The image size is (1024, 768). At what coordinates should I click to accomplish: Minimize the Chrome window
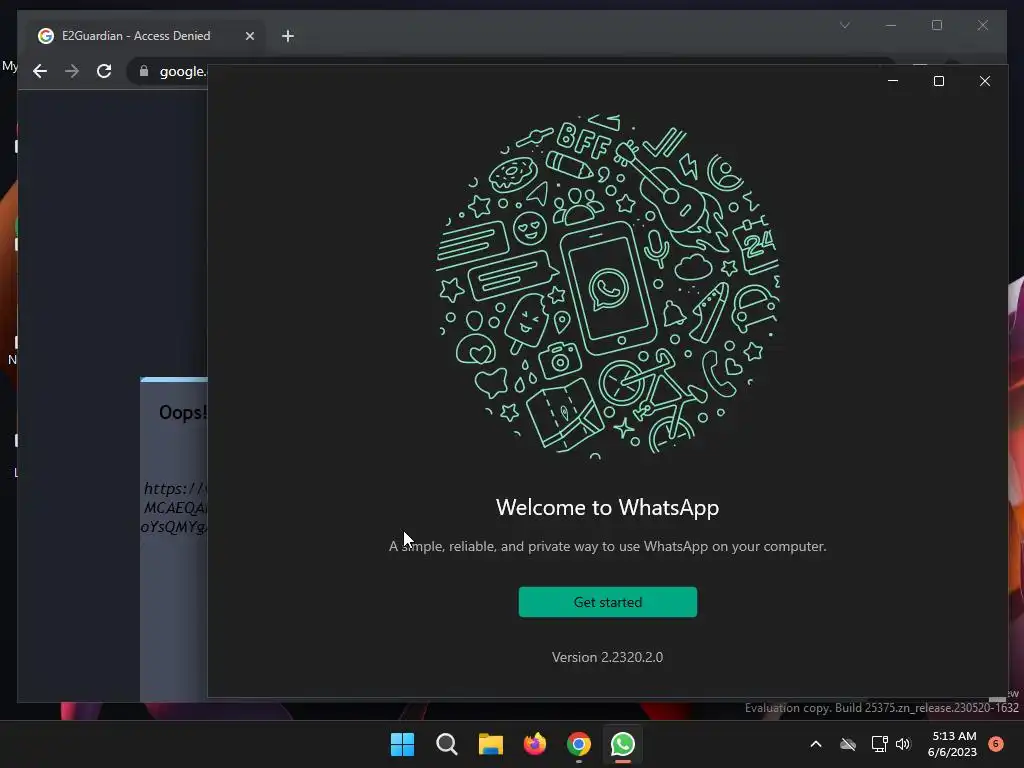891,25
